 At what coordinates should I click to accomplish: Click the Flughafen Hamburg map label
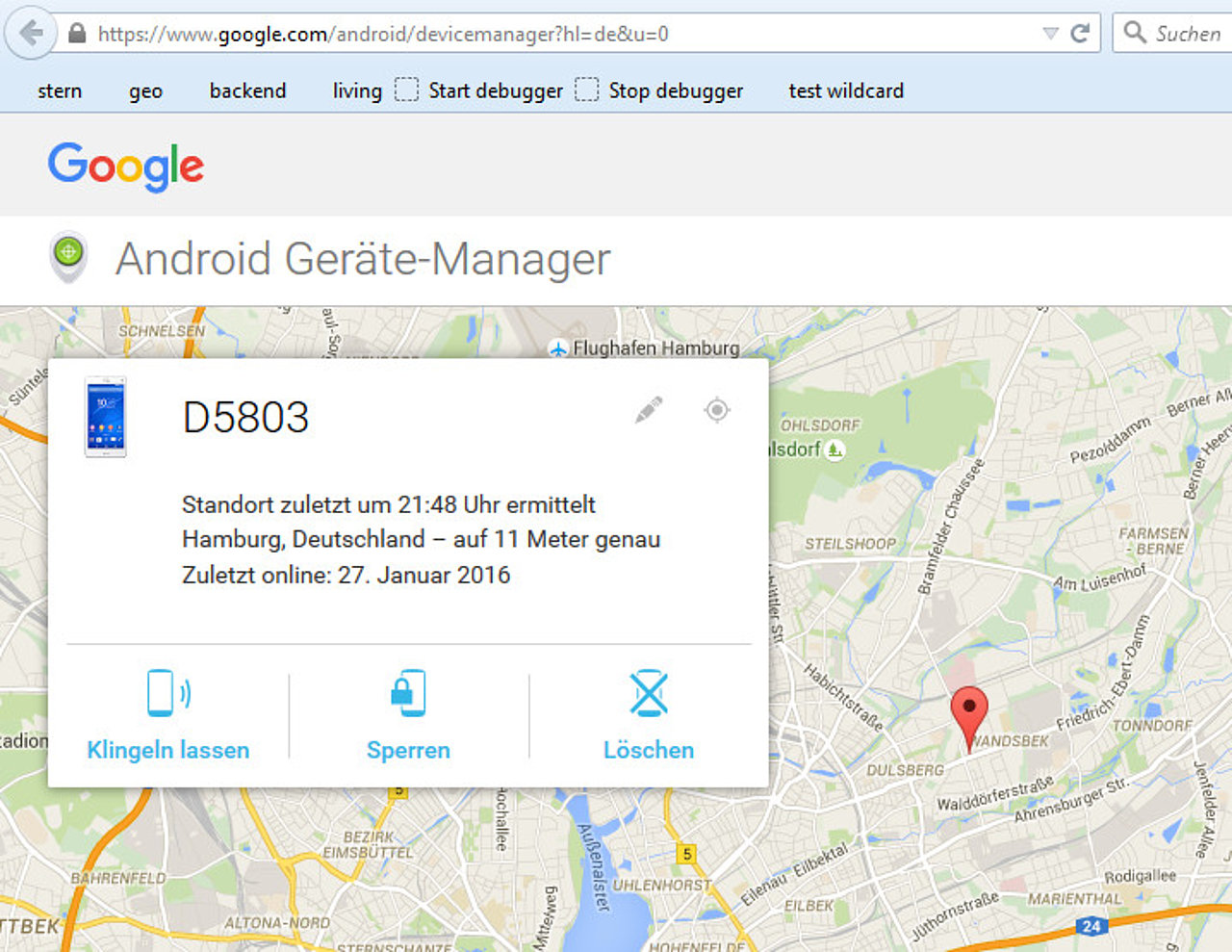tap(656, 348)
